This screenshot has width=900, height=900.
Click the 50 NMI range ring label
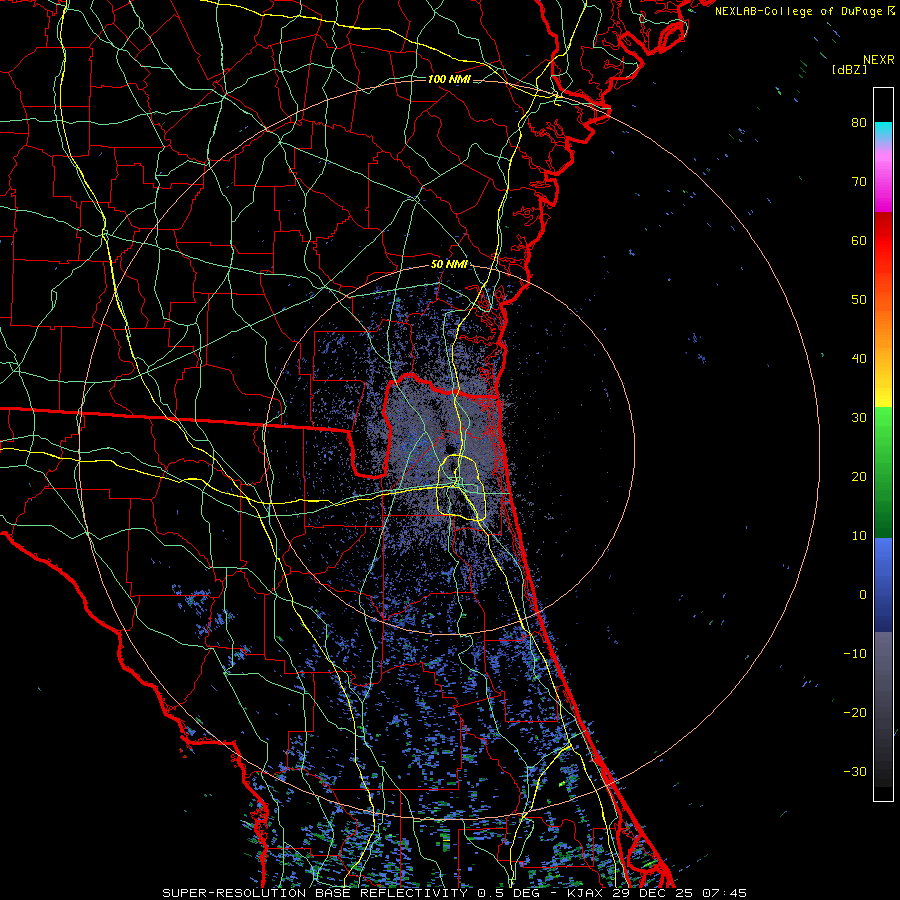[x=449, y=264]
